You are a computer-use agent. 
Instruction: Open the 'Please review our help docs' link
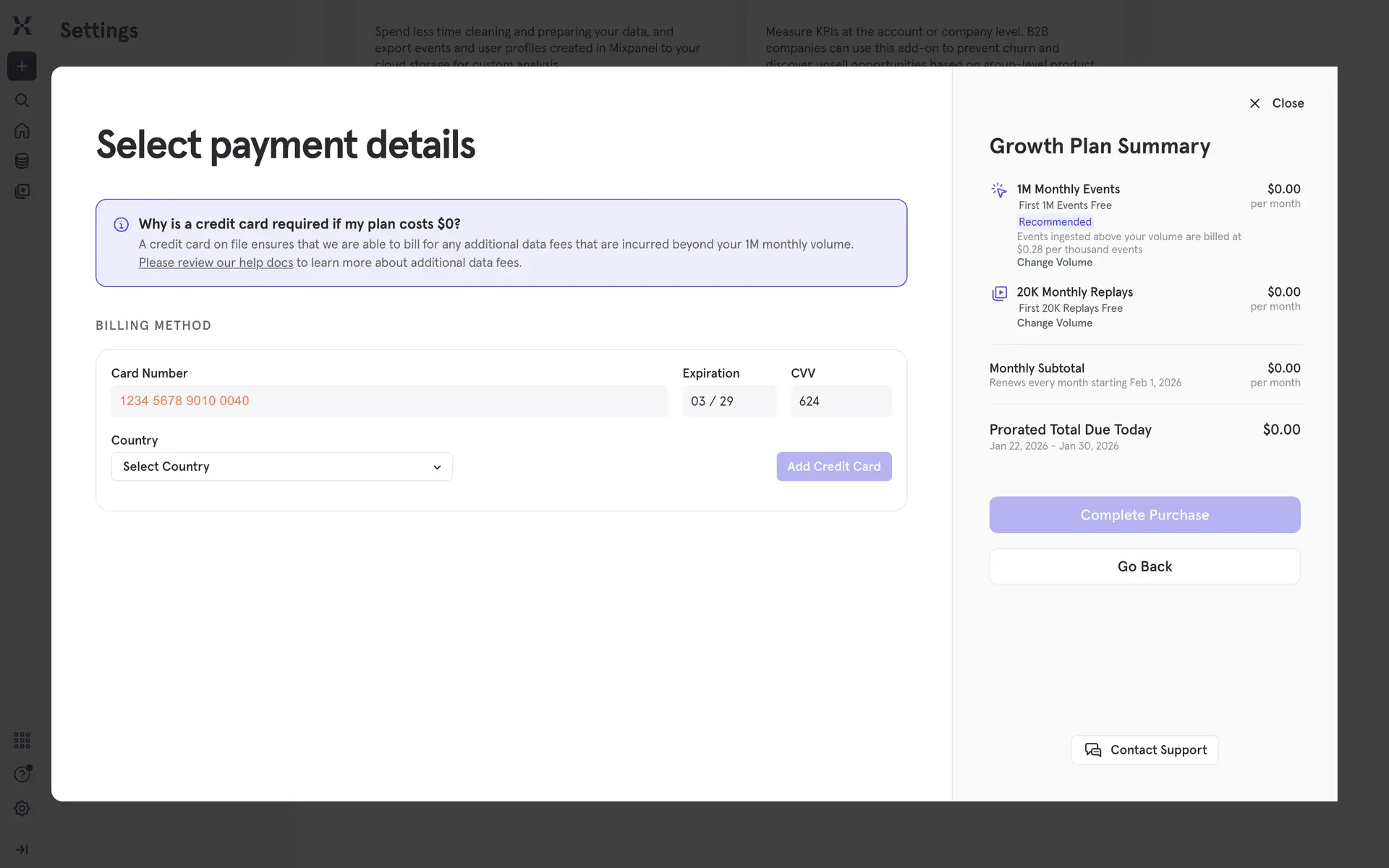[216, 263]
